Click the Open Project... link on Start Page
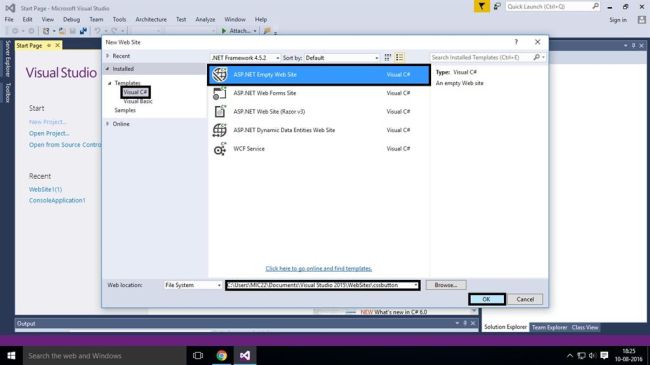This screenshot has height=365, width=650. (x=49, y=133)
